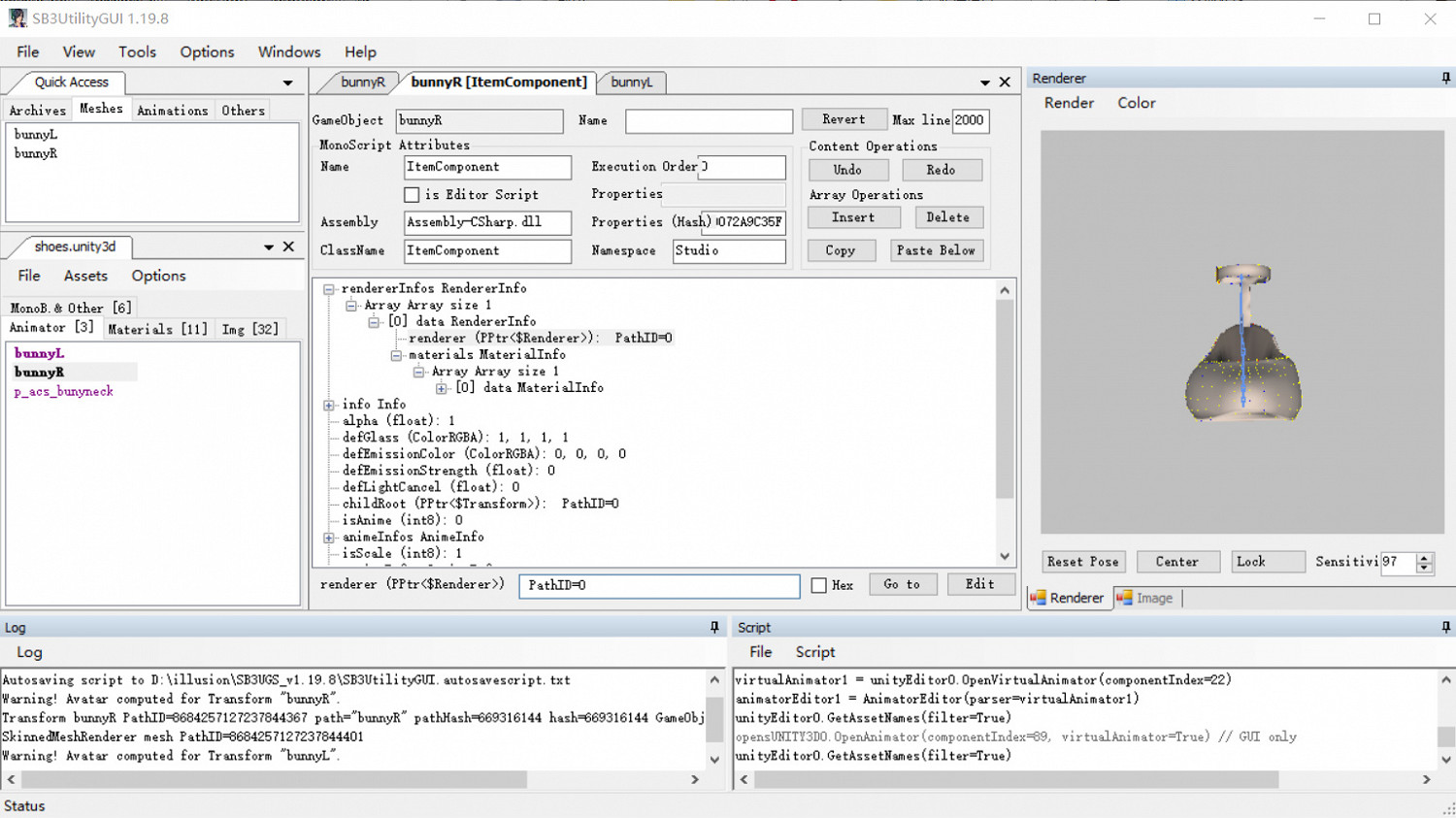Toggle the Hex checkbox

tap(819, 585)
